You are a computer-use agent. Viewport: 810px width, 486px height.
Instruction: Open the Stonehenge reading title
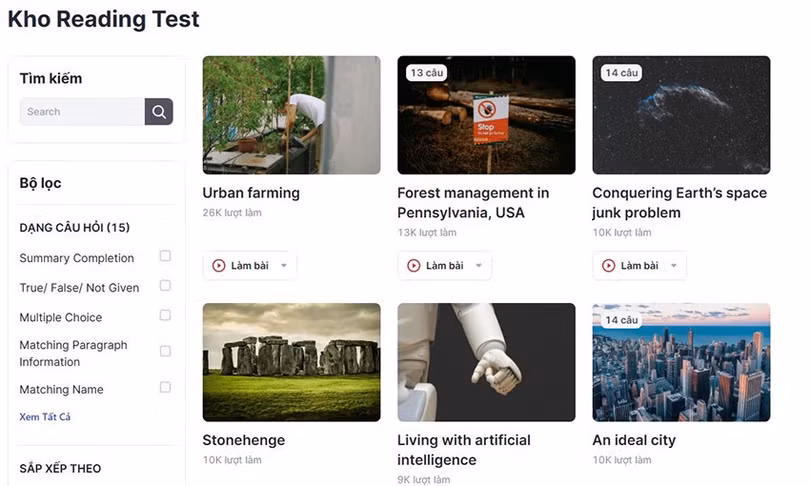pos(243,440)
